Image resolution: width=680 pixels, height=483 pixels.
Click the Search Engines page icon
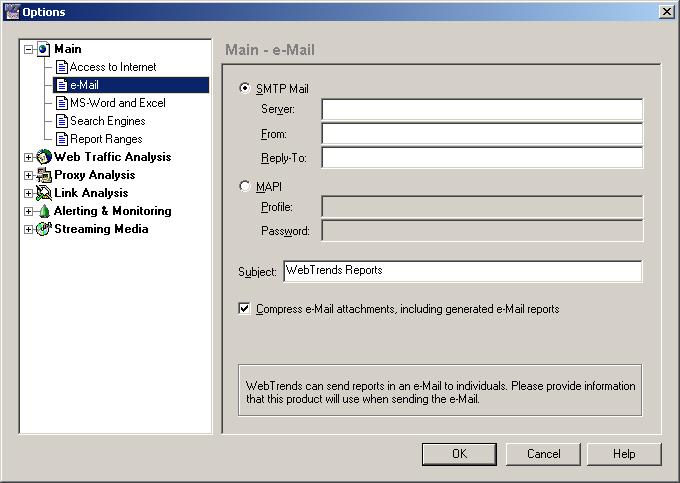click(62, 121)
